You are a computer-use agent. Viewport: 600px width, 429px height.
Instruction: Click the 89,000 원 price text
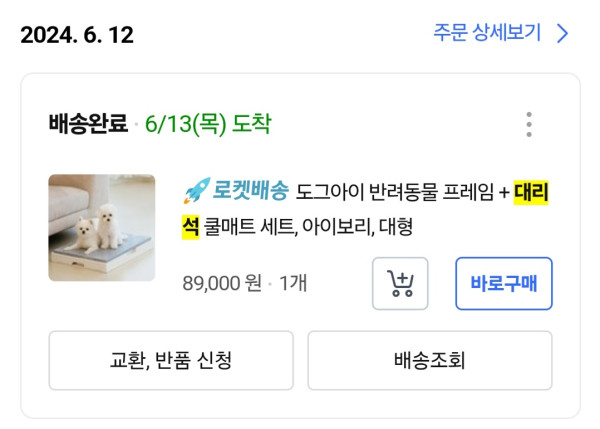(x=222, y=284)
